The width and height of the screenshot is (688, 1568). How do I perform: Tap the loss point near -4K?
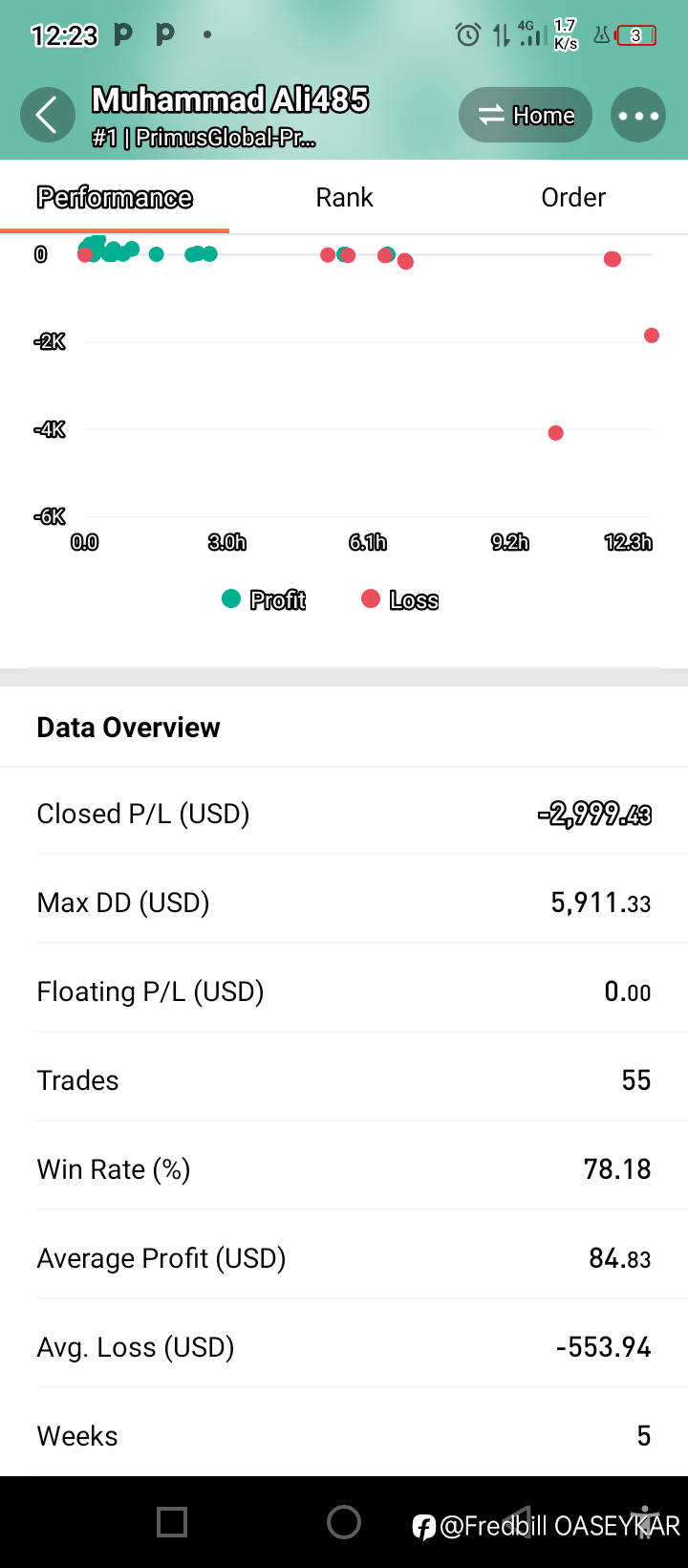click(555, 433)
